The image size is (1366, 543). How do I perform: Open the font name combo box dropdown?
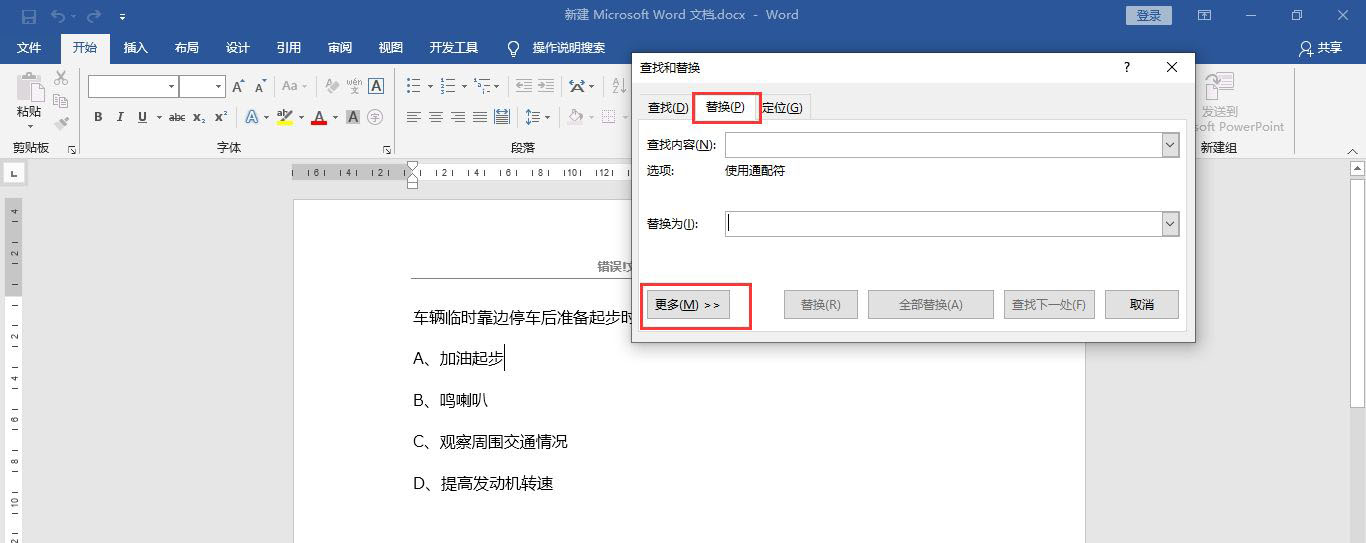point(172,87)
